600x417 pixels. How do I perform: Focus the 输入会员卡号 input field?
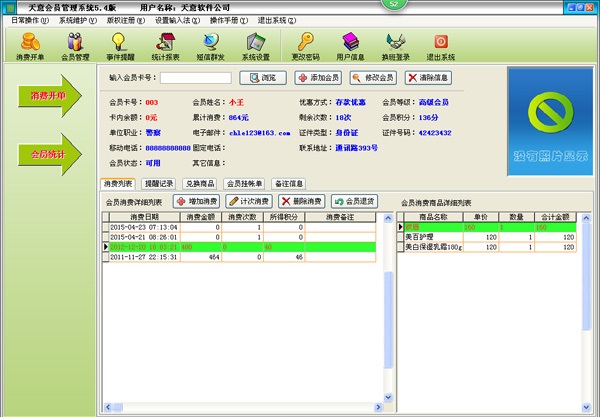tap(196, 78)
